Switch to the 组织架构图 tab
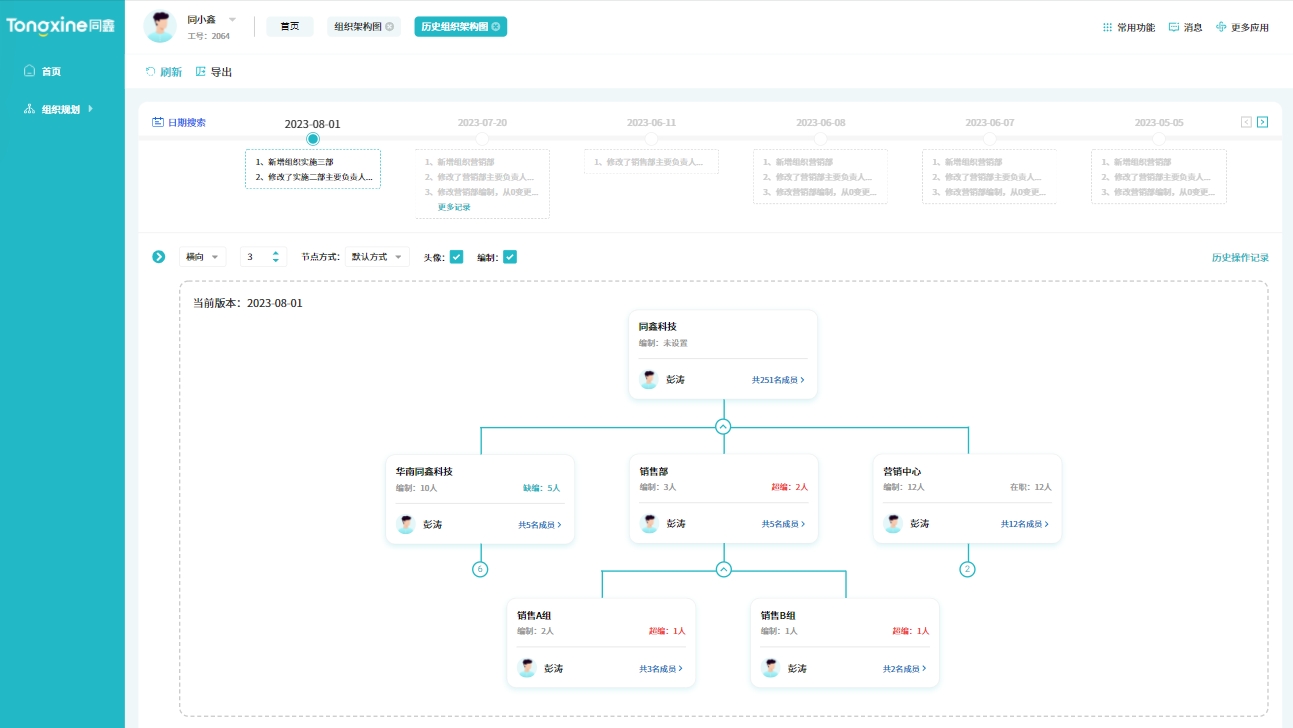The height and width of the screenshot is (728, 1293). [x=363, y=27]
